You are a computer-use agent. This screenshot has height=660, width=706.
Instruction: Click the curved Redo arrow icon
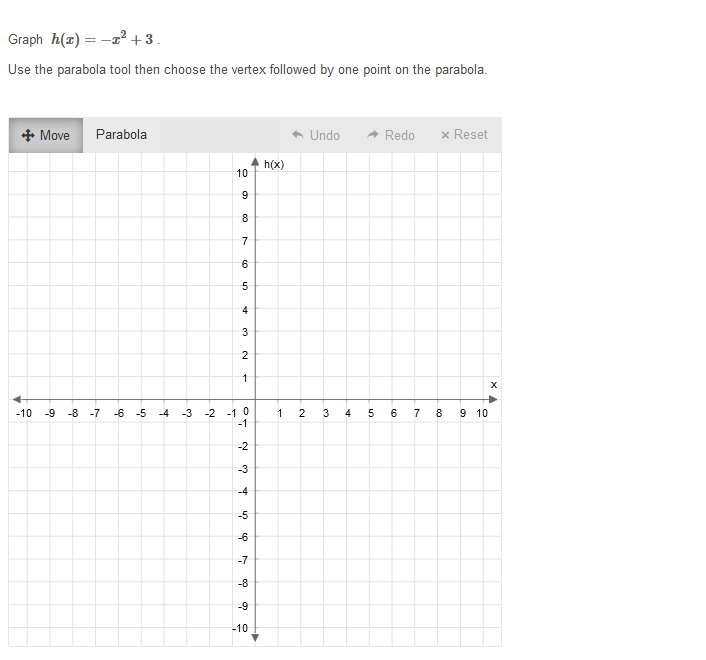pos(373,134)
